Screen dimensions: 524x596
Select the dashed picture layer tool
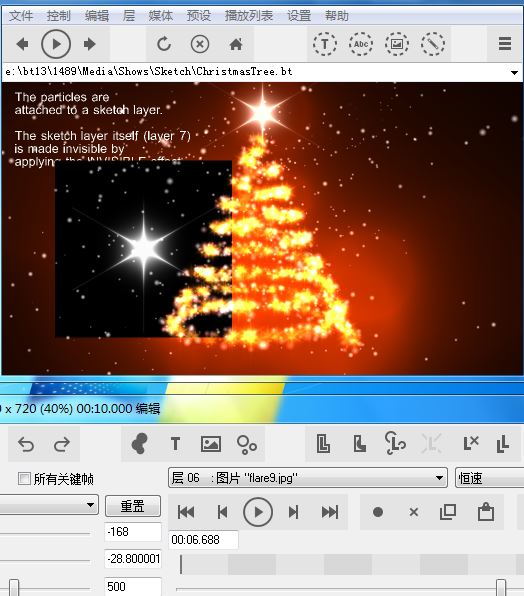tap(397, 44)
